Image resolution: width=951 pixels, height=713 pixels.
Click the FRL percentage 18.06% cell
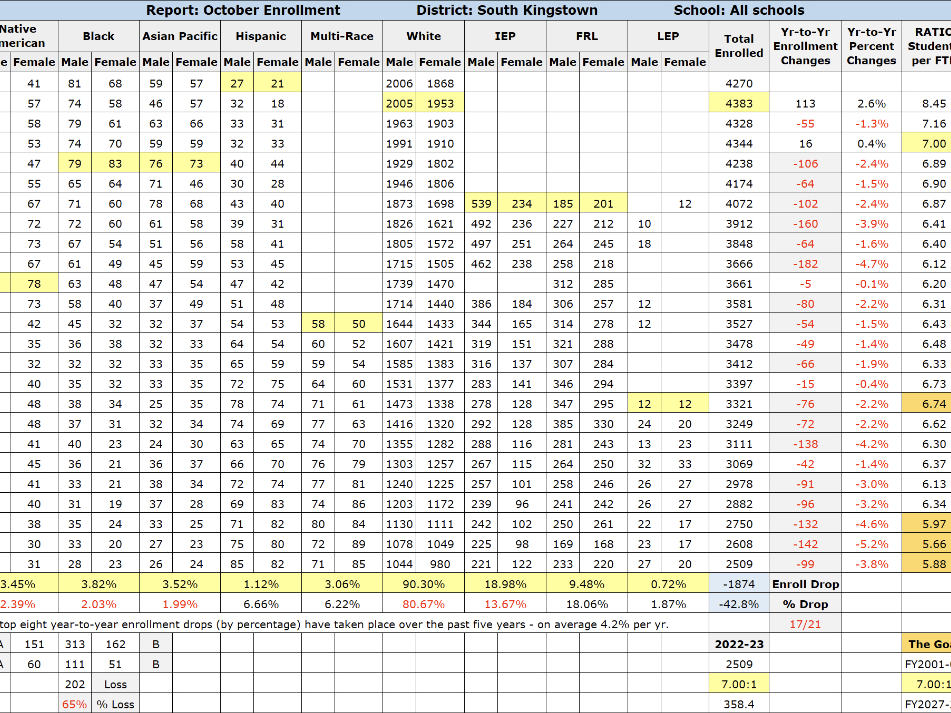click(x=586, y=604)
